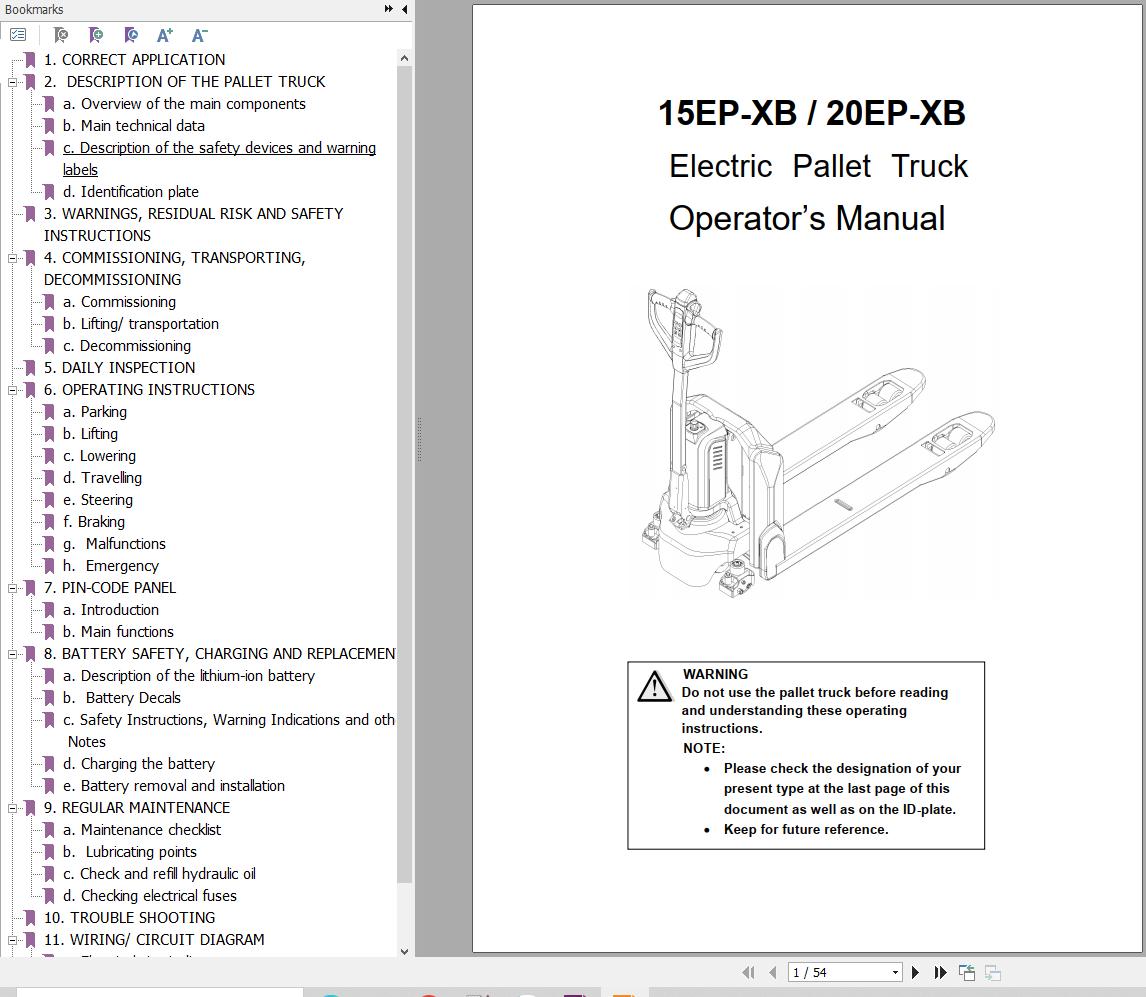The image size is (1146, 997).
Task: Open 'a. Overview of the main components'
Action: point(184,104)
